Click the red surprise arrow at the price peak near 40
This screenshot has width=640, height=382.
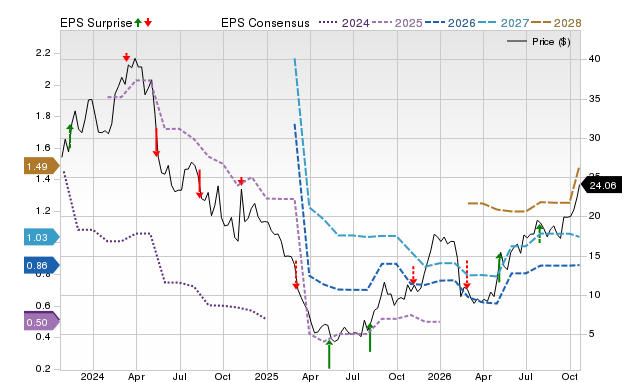(127, 57)
